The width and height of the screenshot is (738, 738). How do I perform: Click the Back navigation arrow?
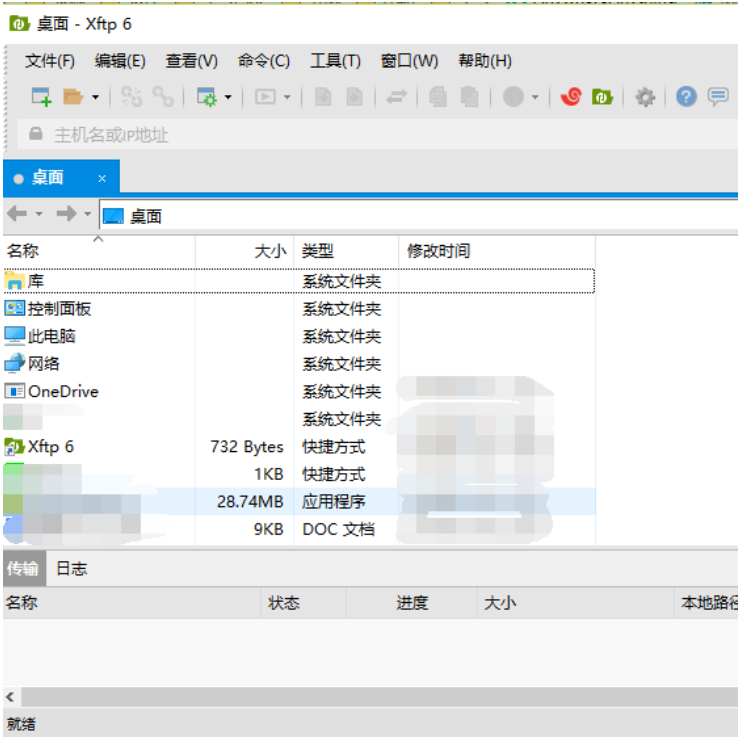17,214
